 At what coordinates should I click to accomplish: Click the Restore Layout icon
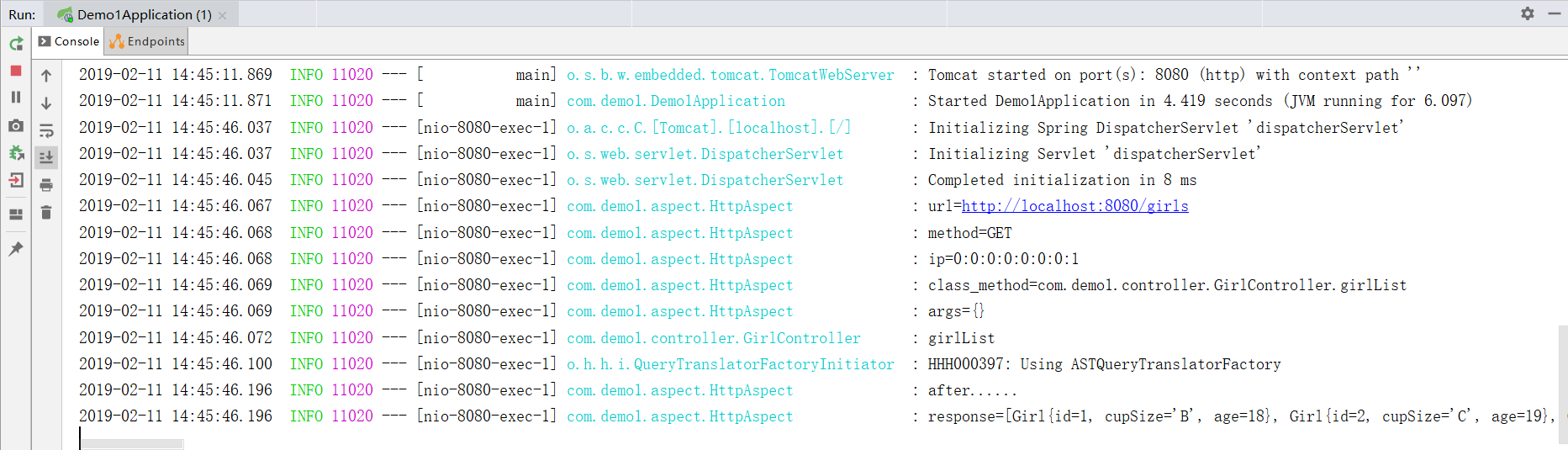coord(16,214)
